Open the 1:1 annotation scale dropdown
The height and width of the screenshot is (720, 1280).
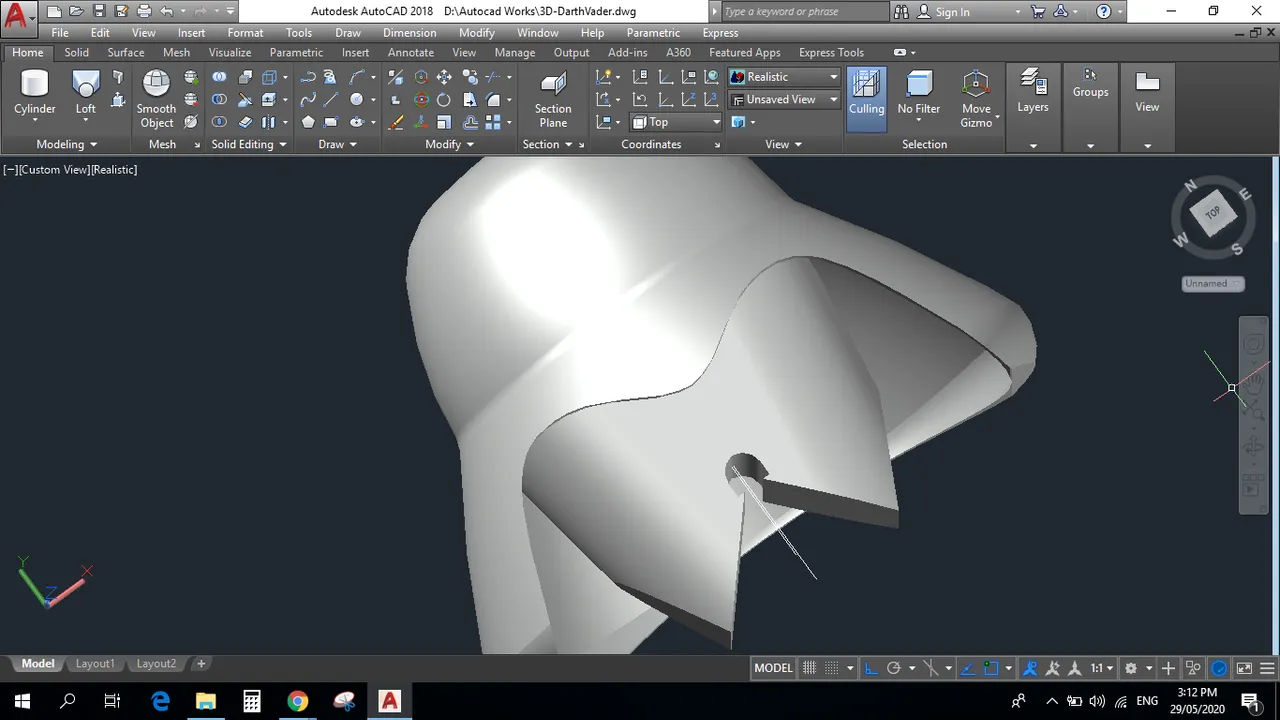tap(1102, 668)
